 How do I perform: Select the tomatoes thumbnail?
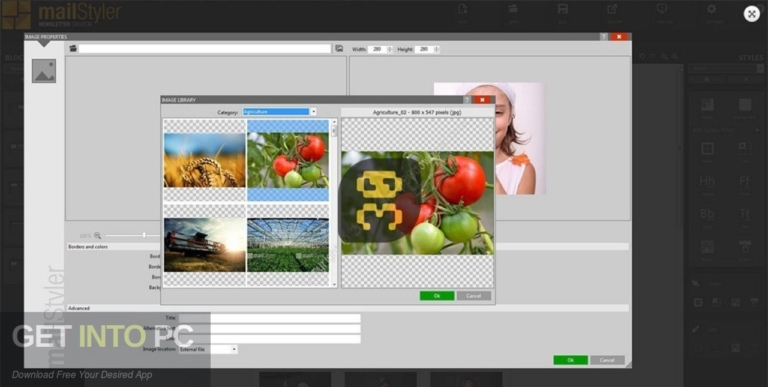click(288, 160)
